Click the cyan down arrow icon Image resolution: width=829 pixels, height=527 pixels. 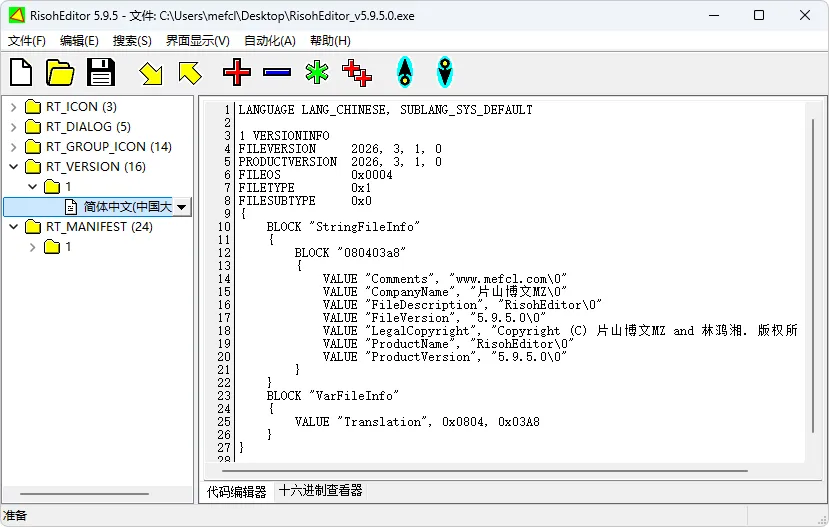[445, 72]
